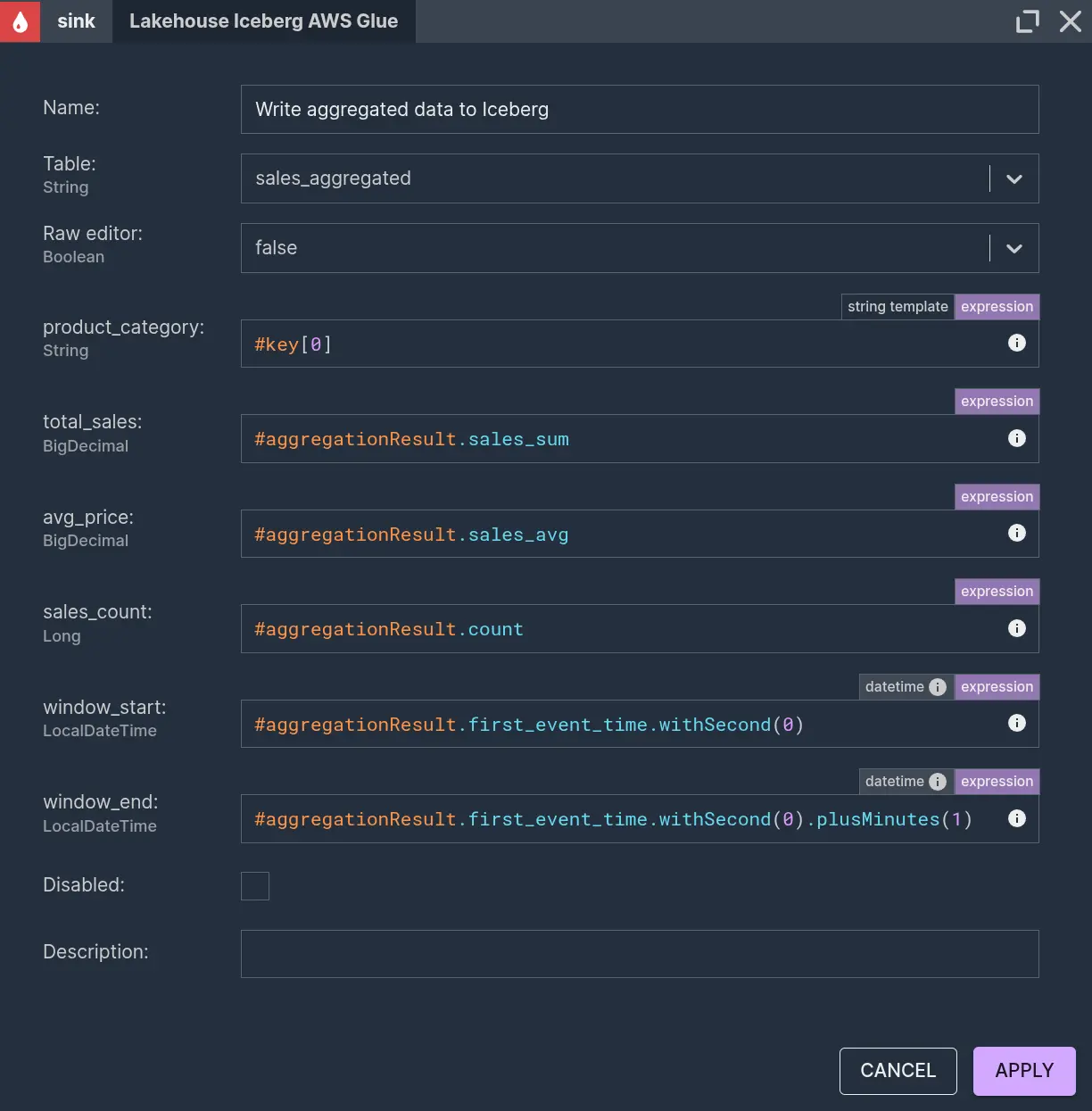Click info icon in window_end expression field

1017,818
